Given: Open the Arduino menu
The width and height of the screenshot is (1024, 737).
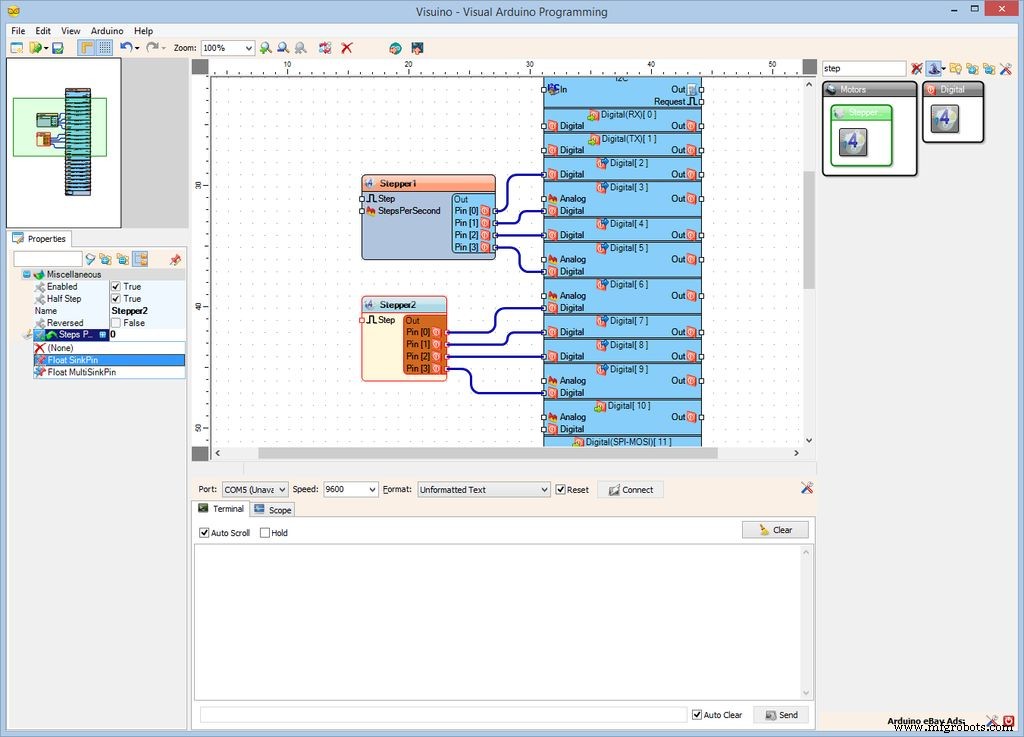Looking at the screenshot, I should [106, 30].
